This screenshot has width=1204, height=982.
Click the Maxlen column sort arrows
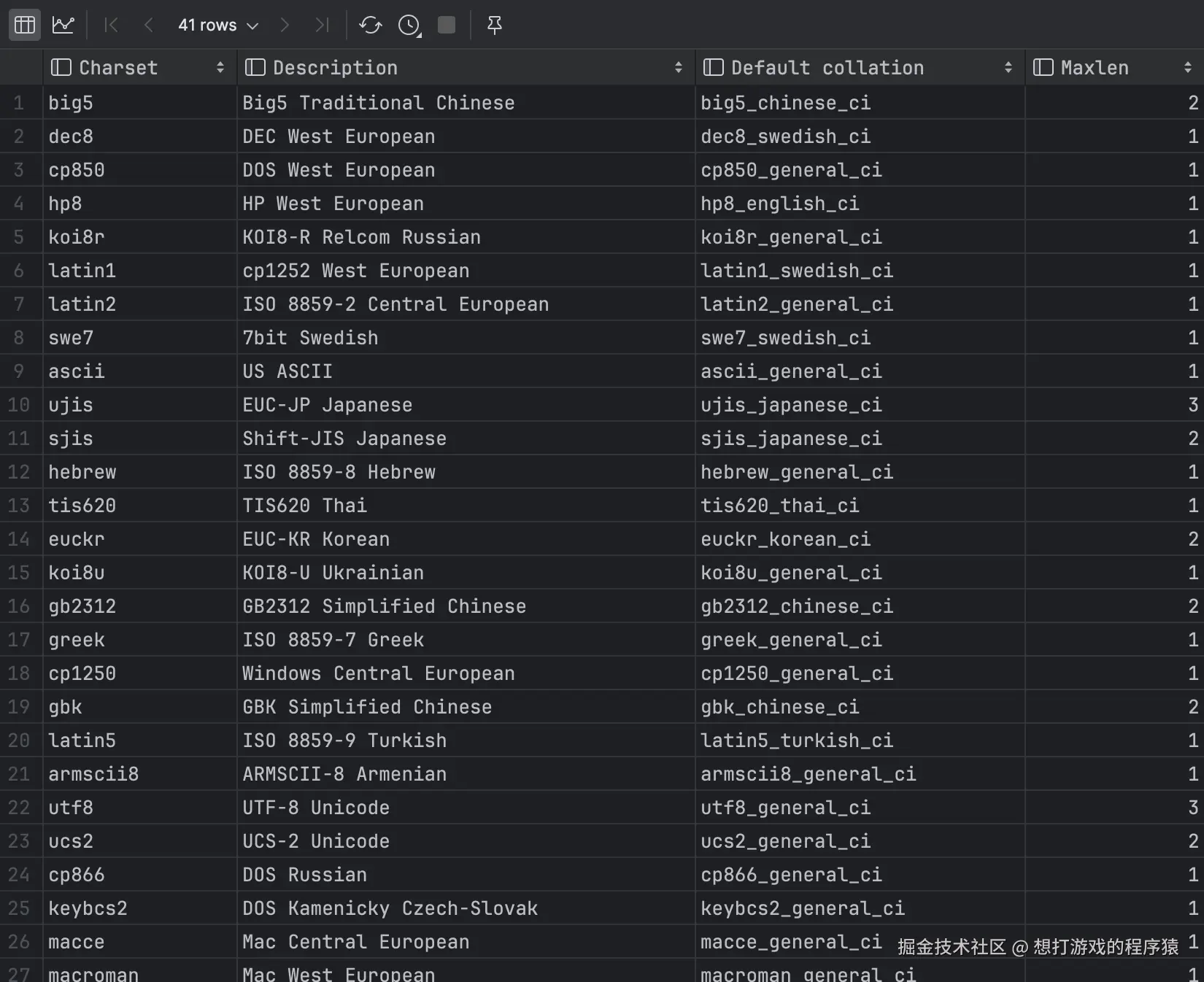pyautogui.click(x=1188, y=68)
